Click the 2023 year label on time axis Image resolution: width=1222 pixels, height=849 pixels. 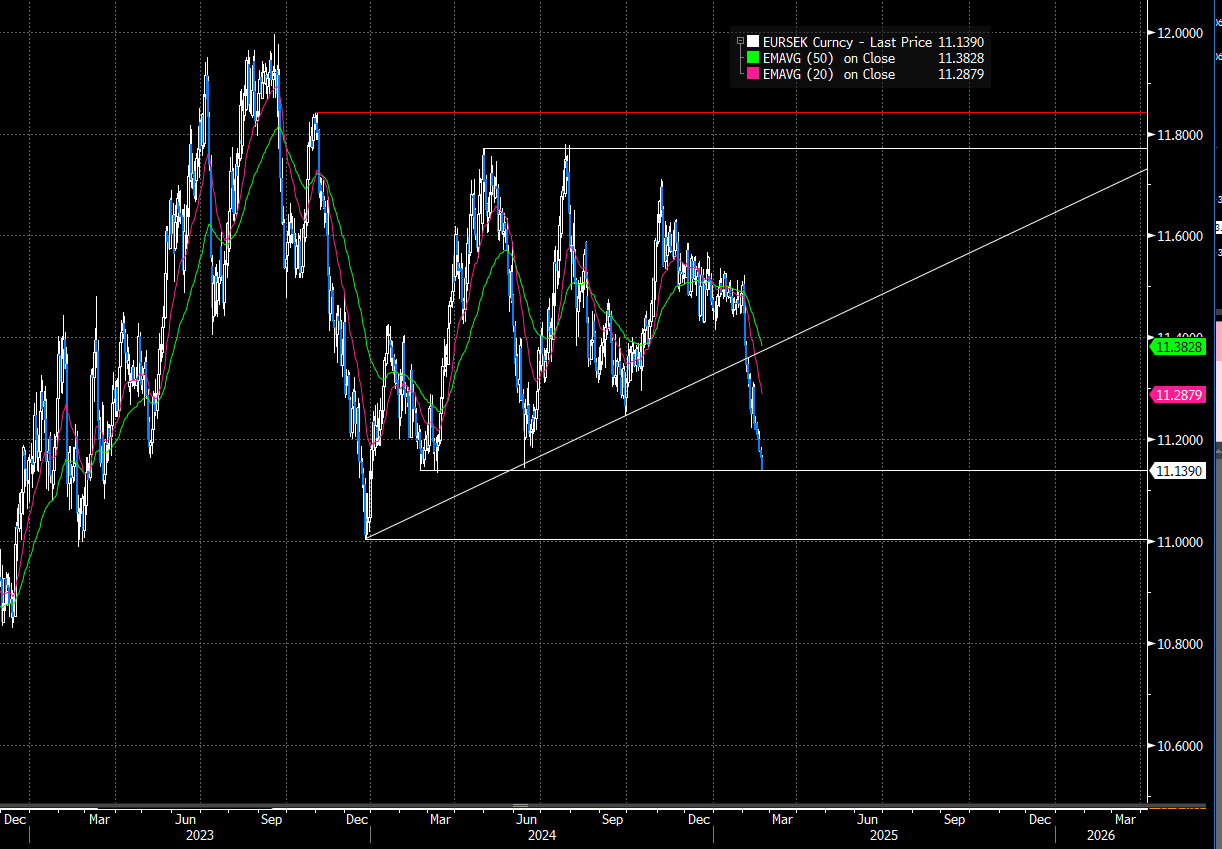click(199, 833)
